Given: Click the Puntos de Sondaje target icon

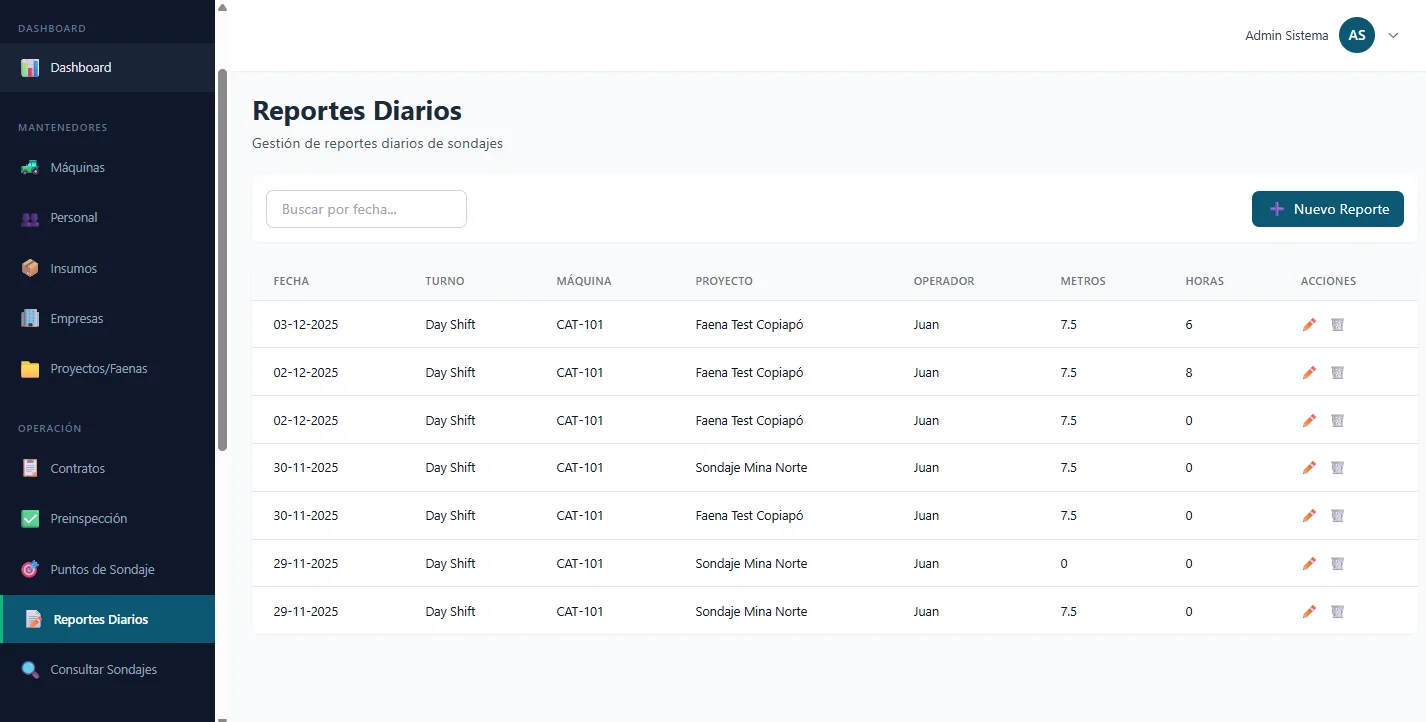Looking at the screenshot, I should coord(30,569).
